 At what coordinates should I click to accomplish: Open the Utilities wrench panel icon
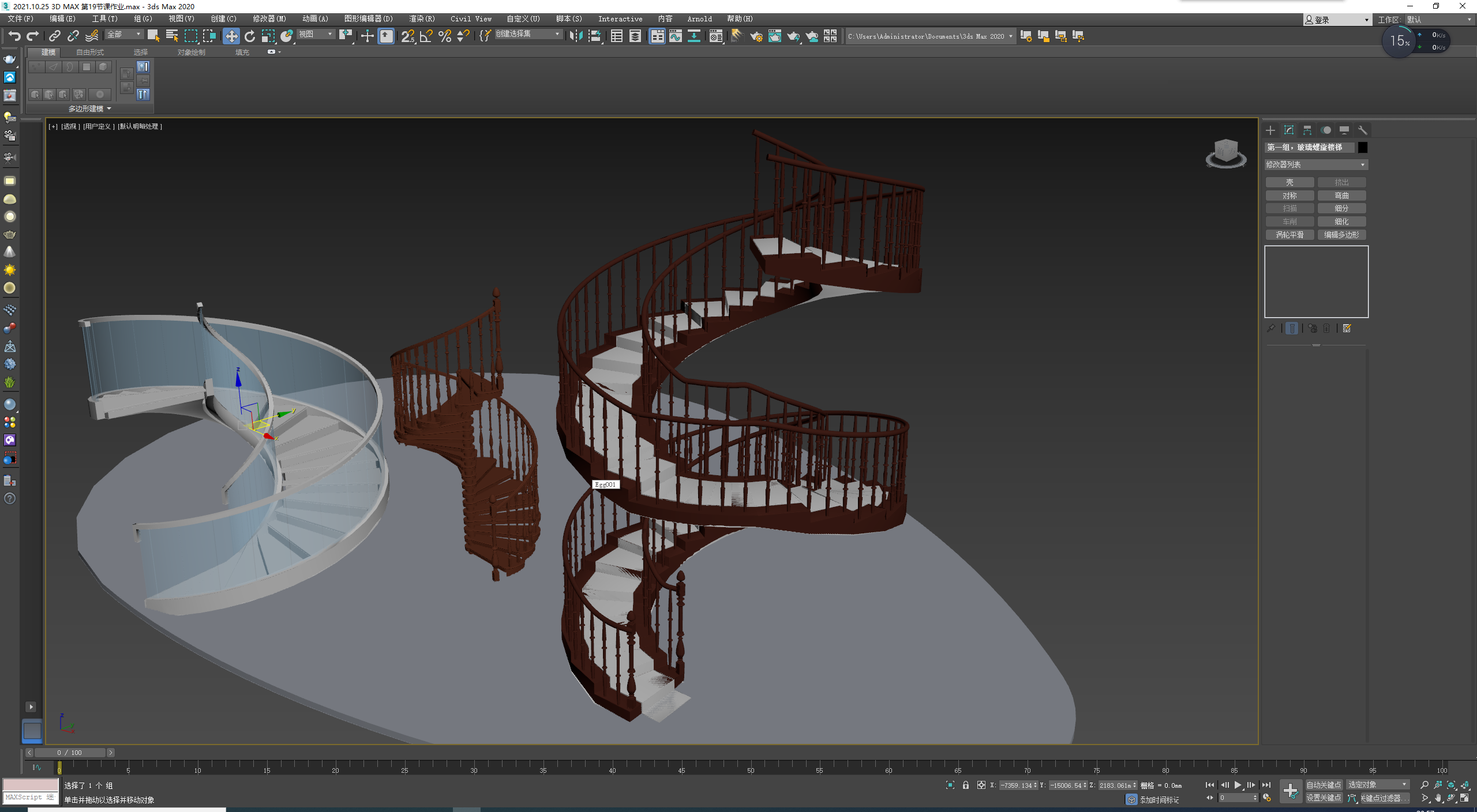coord(1363,130)
